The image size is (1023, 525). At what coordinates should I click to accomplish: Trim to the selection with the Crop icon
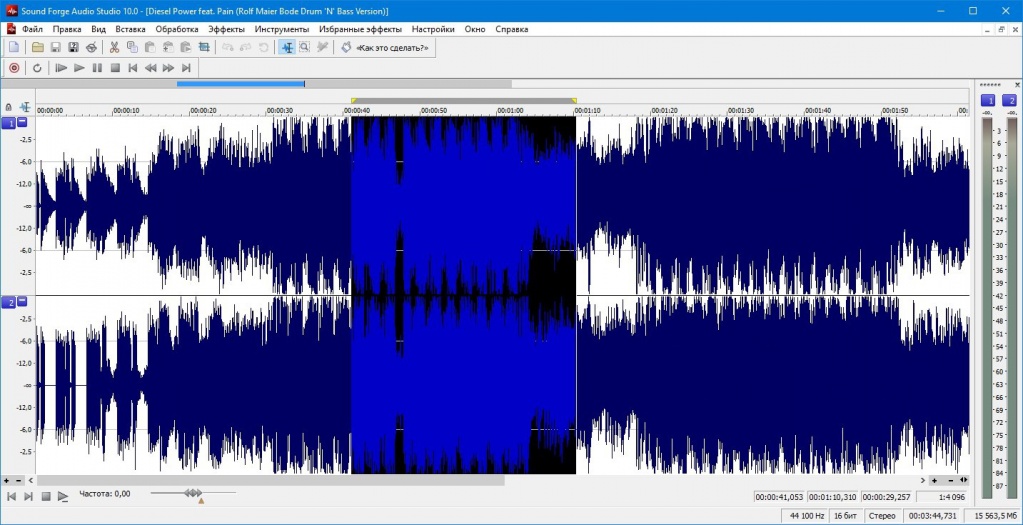coord(204,47)
